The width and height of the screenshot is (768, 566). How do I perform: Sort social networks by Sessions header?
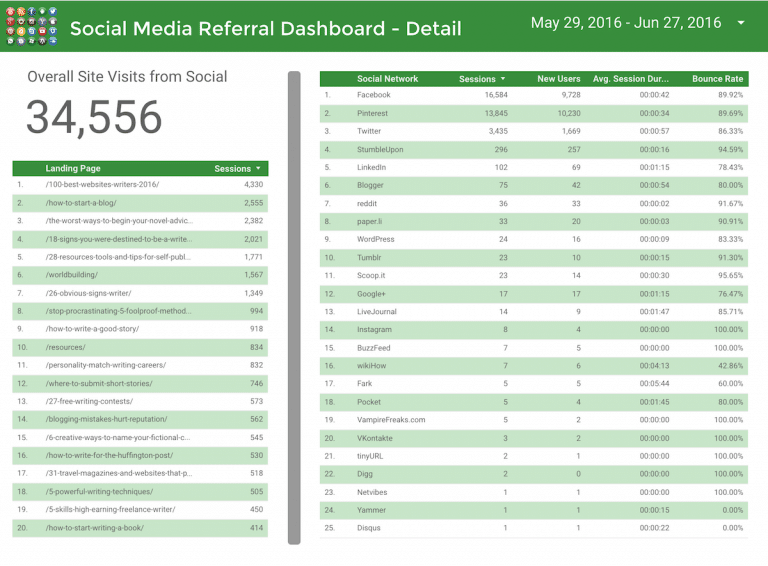tap(482, 79)
